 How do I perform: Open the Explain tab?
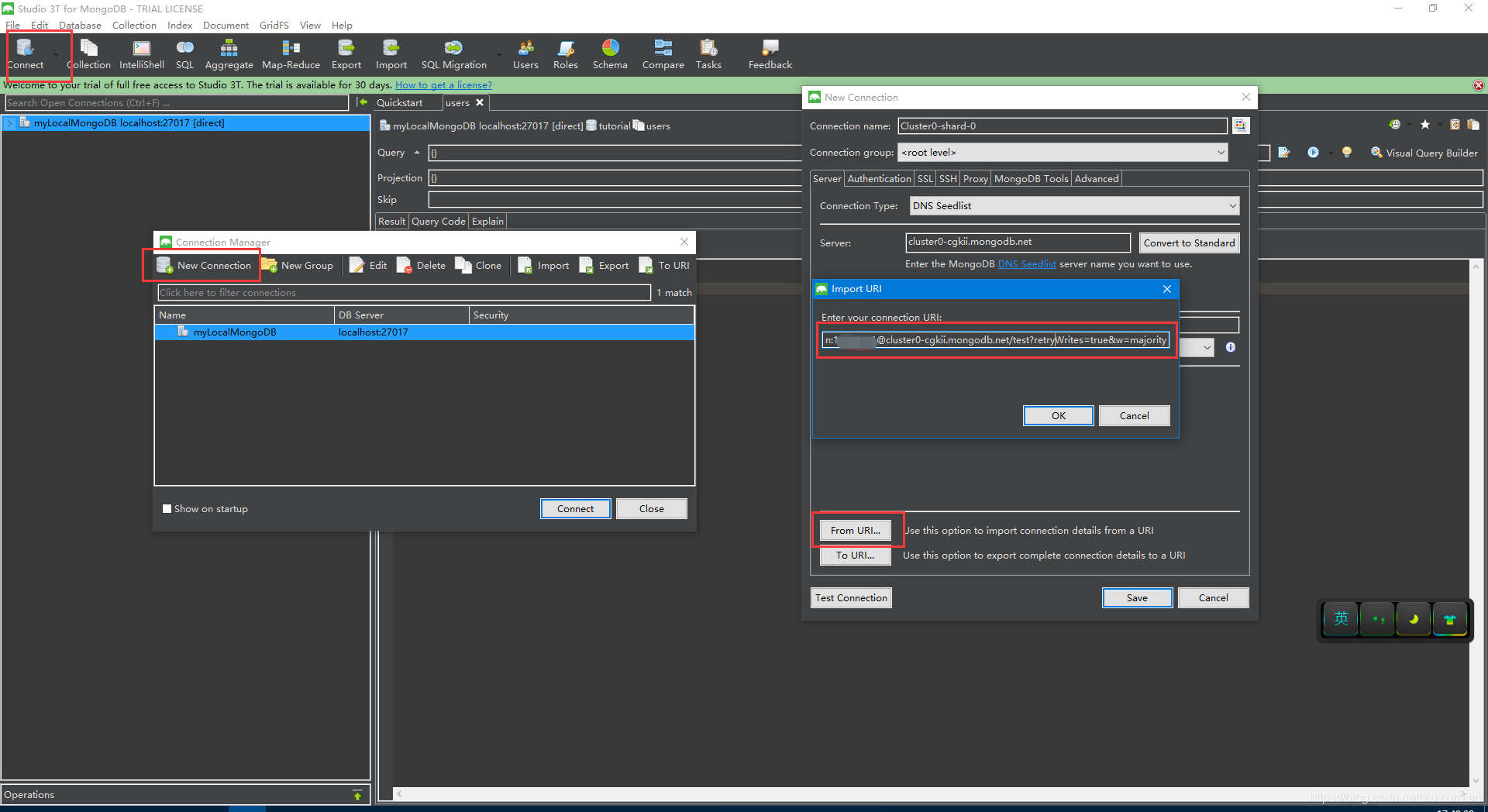click(x=487, y=221)
